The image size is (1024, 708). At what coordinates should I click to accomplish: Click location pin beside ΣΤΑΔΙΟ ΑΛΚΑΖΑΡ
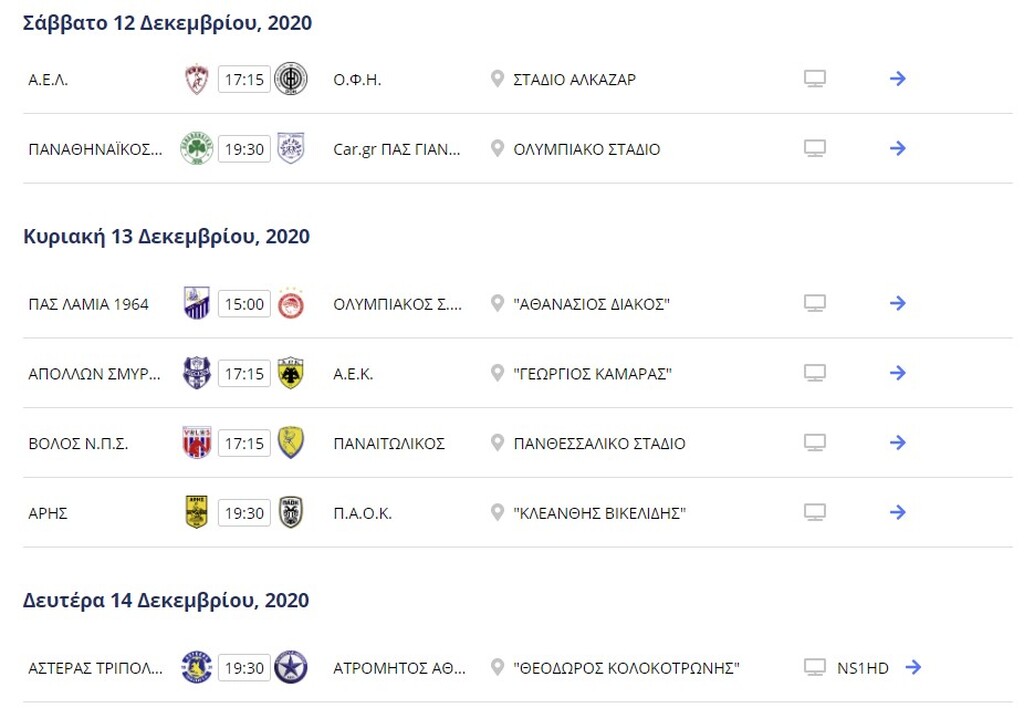pos(497,79)
